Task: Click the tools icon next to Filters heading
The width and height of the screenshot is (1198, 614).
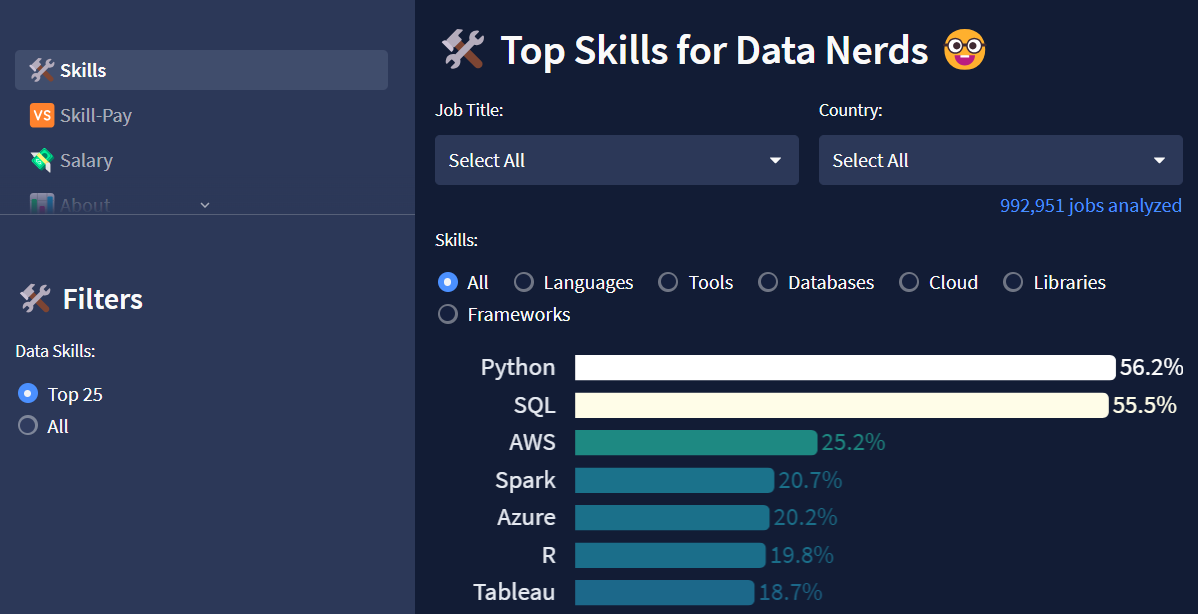Action: click(x=35, y=299)
